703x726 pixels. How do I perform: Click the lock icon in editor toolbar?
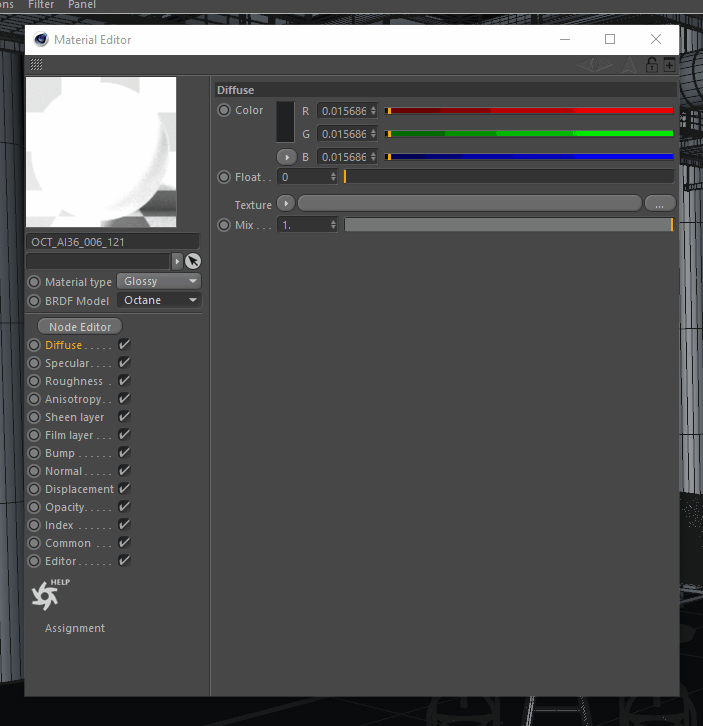652,65
